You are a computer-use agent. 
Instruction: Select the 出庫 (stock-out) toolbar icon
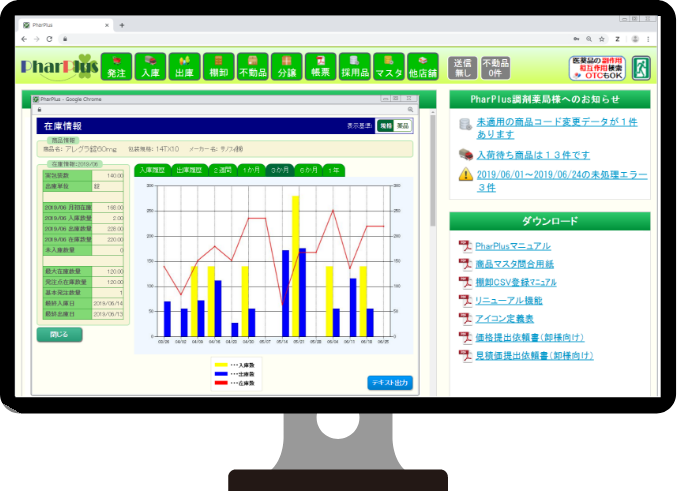coord(183,67)
